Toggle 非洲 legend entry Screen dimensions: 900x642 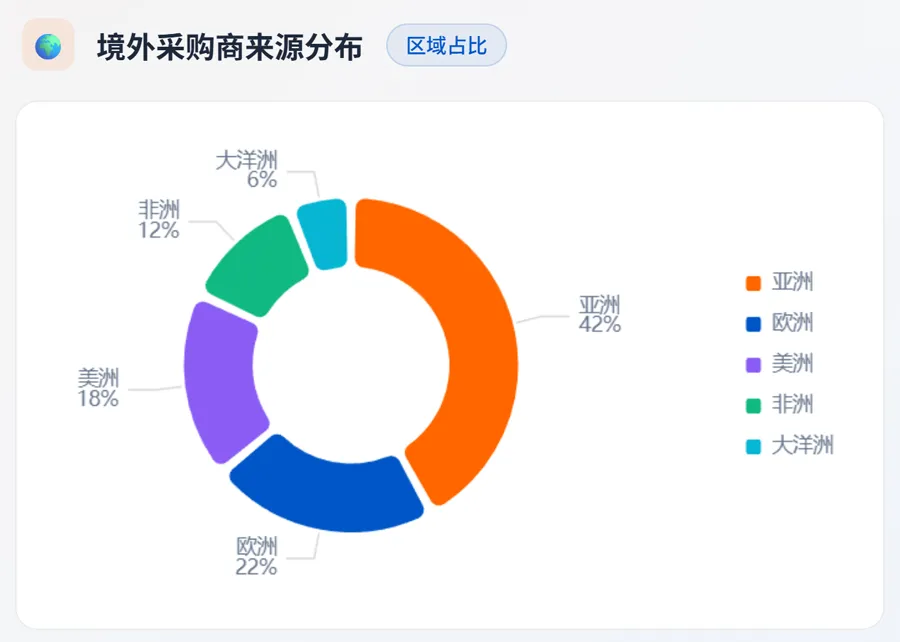pyautogui.click(x=792, y=405)
